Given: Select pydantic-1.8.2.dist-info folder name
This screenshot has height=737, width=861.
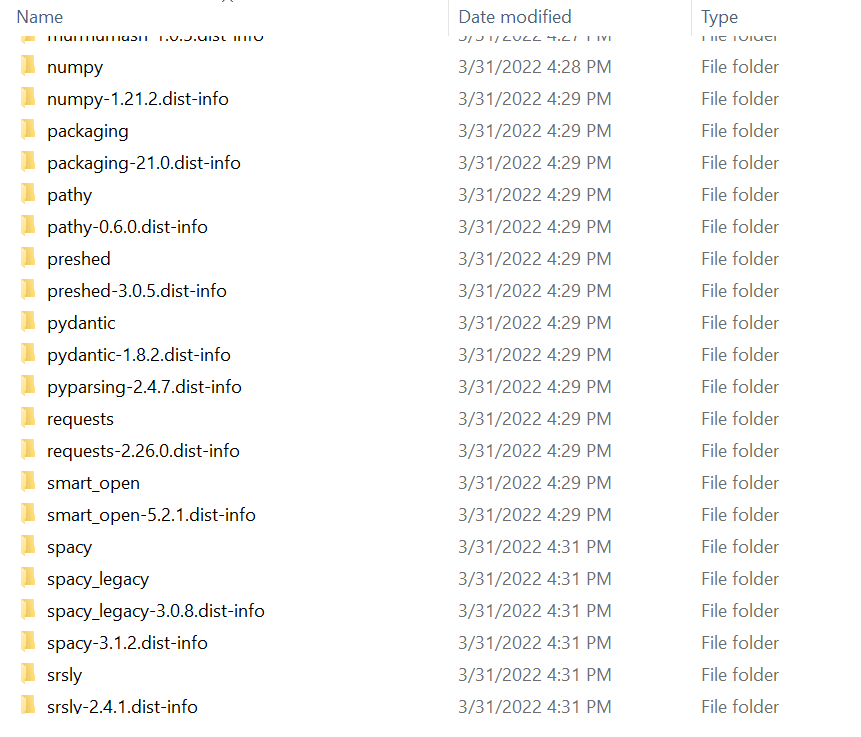Looking at the screenshot, I should pos(139,355).
